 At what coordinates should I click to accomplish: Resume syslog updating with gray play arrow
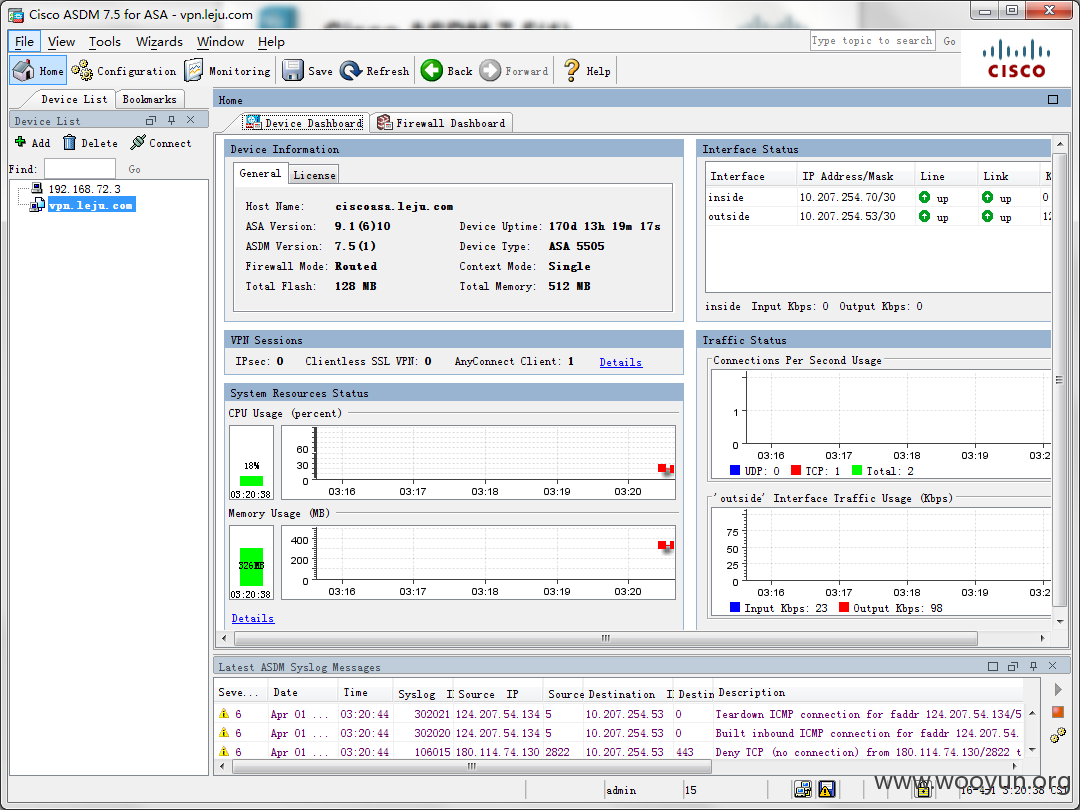point(1059,689)
